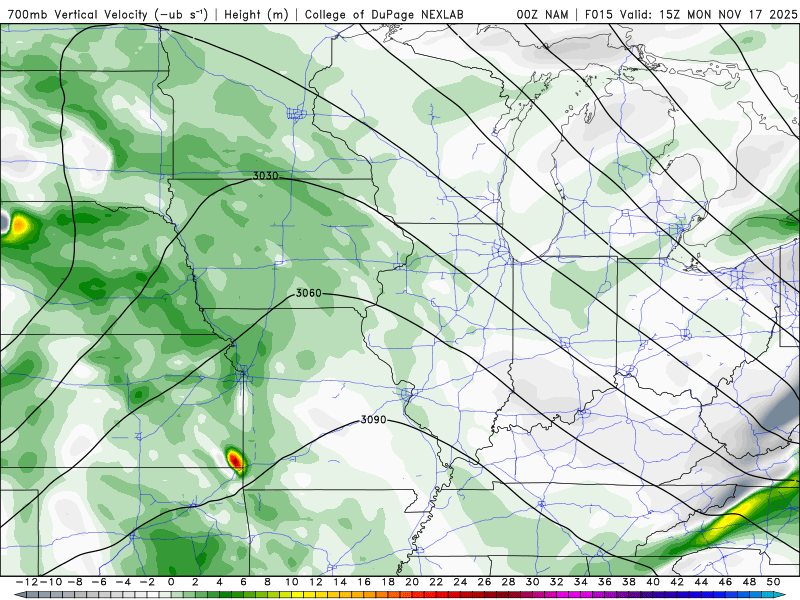
Task: Click the 32 value on the color scale
Action: (557, 582)
